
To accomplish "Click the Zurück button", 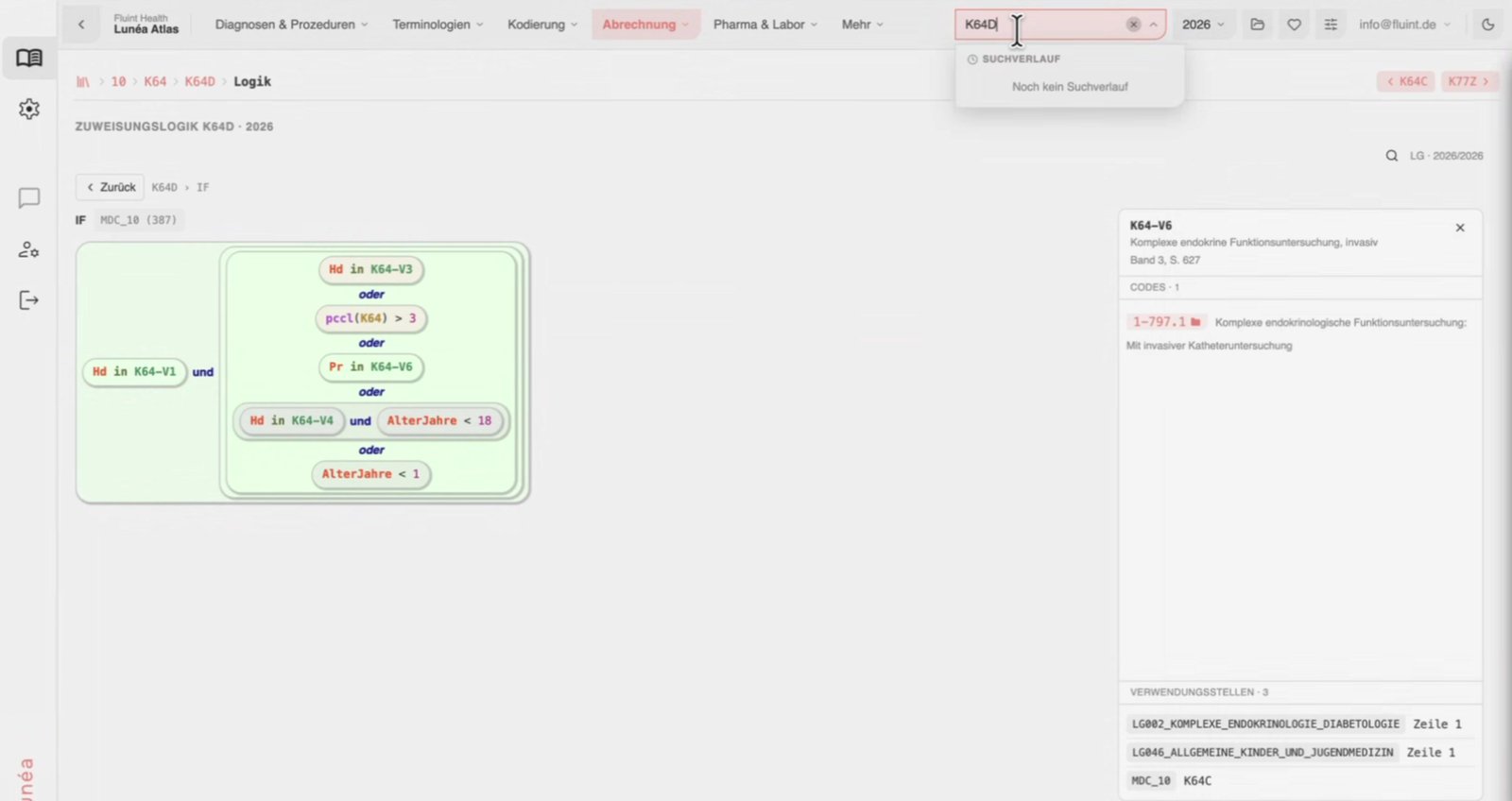I will click(x=110, y=187).
